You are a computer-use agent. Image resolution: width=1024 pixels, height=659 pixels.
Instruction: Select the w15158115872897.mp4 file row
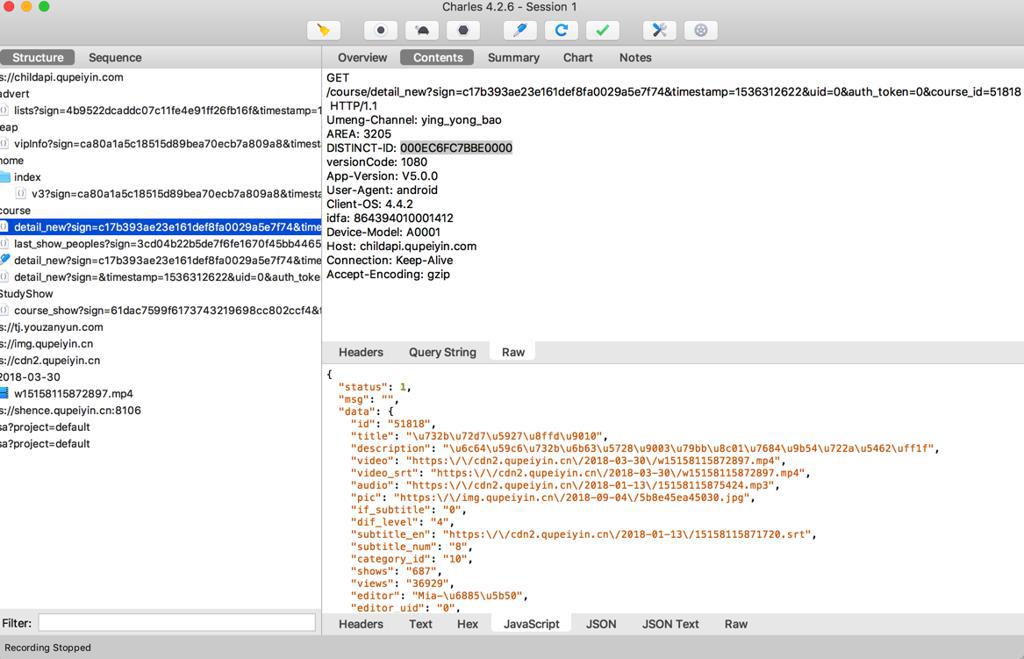click(x=73, y=393)
